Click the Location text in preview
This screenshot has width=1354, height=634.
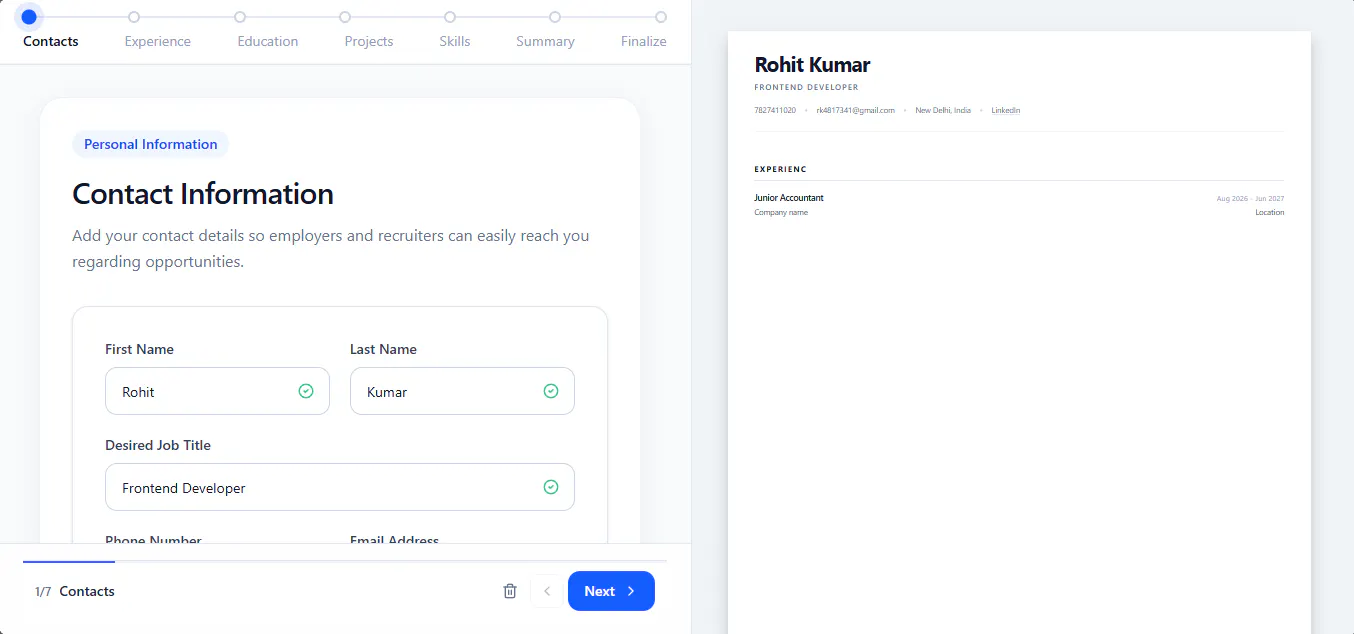1270,213
